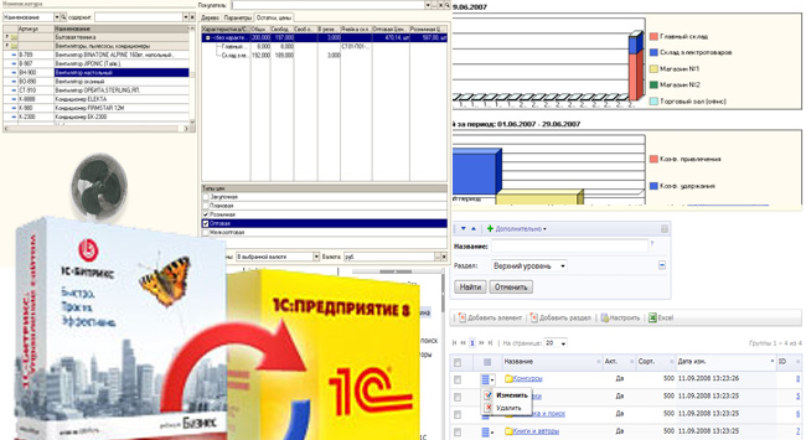806x440 pixels.
Task: Click the ellipsis button in Валюта field
Action: click(438, 256)
